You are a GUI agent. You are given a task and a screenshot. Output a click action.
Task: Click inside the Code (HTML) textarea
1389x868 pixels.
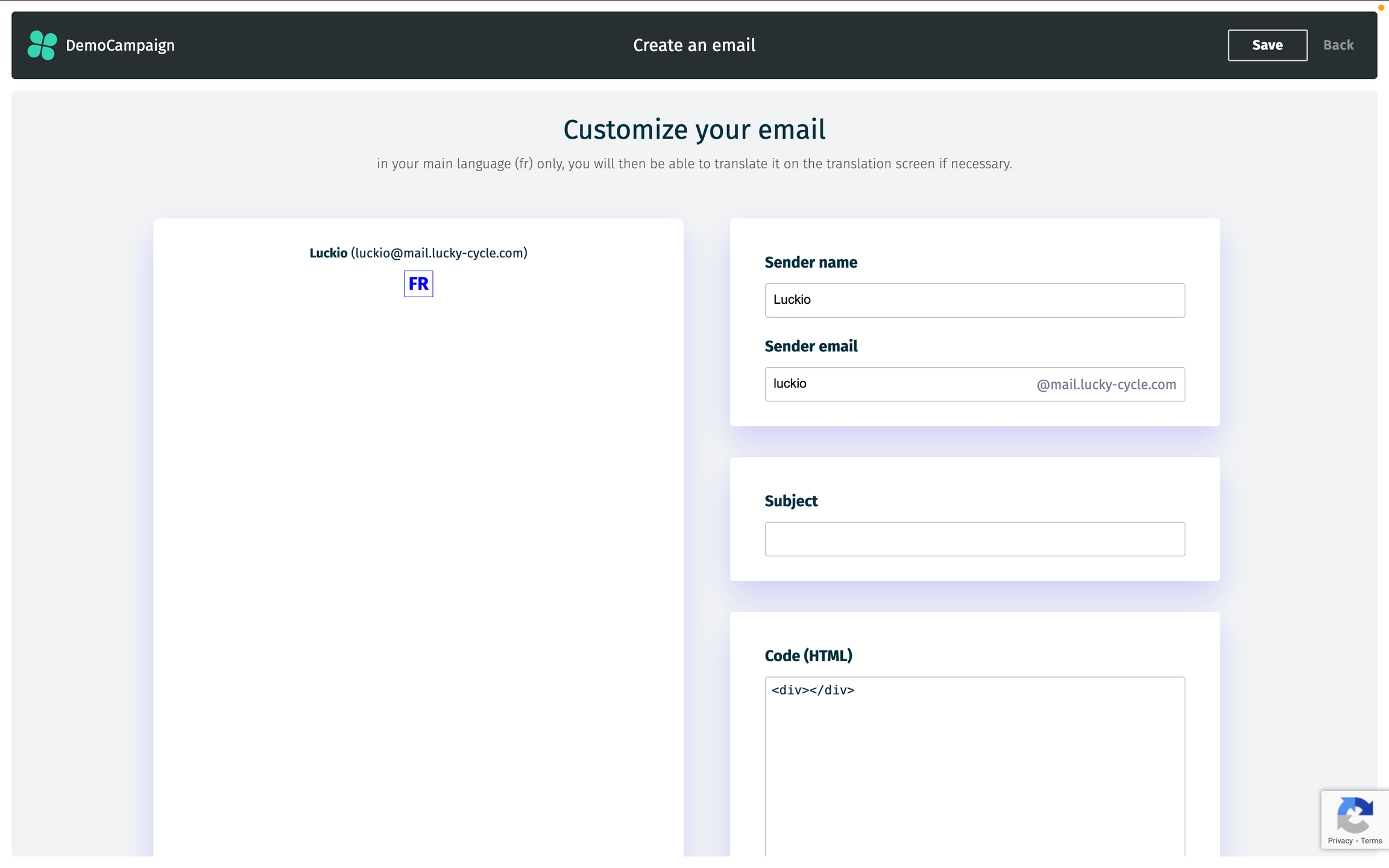click(974, 766)
